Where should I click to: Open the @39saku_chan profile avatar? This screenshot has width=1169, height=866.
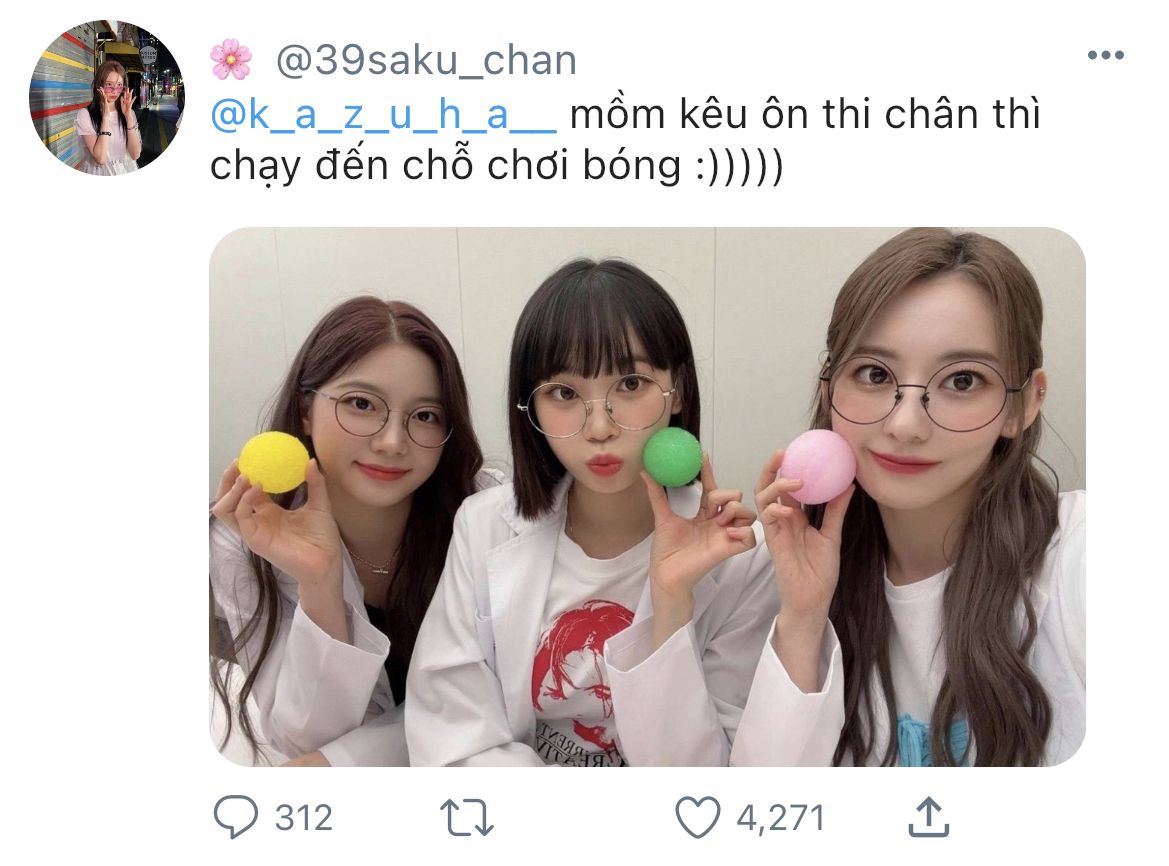(107, 98)
